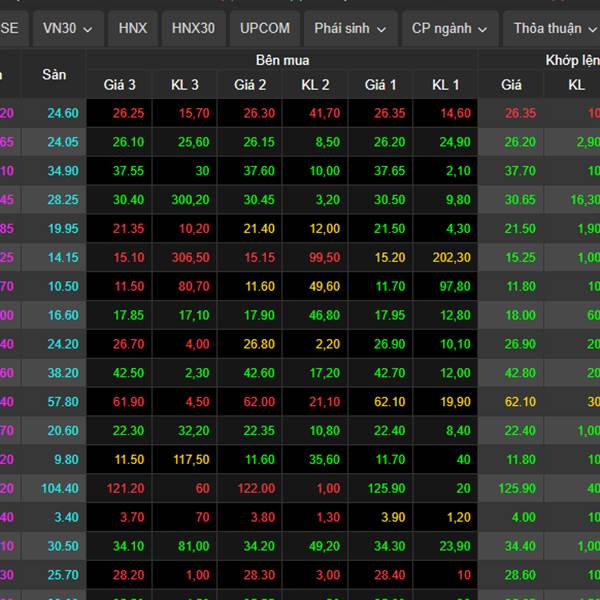The width and height of the screenshot is (600, 600).
Task: Select floor price cell 24.05
Action: click(x=63, y=142)
